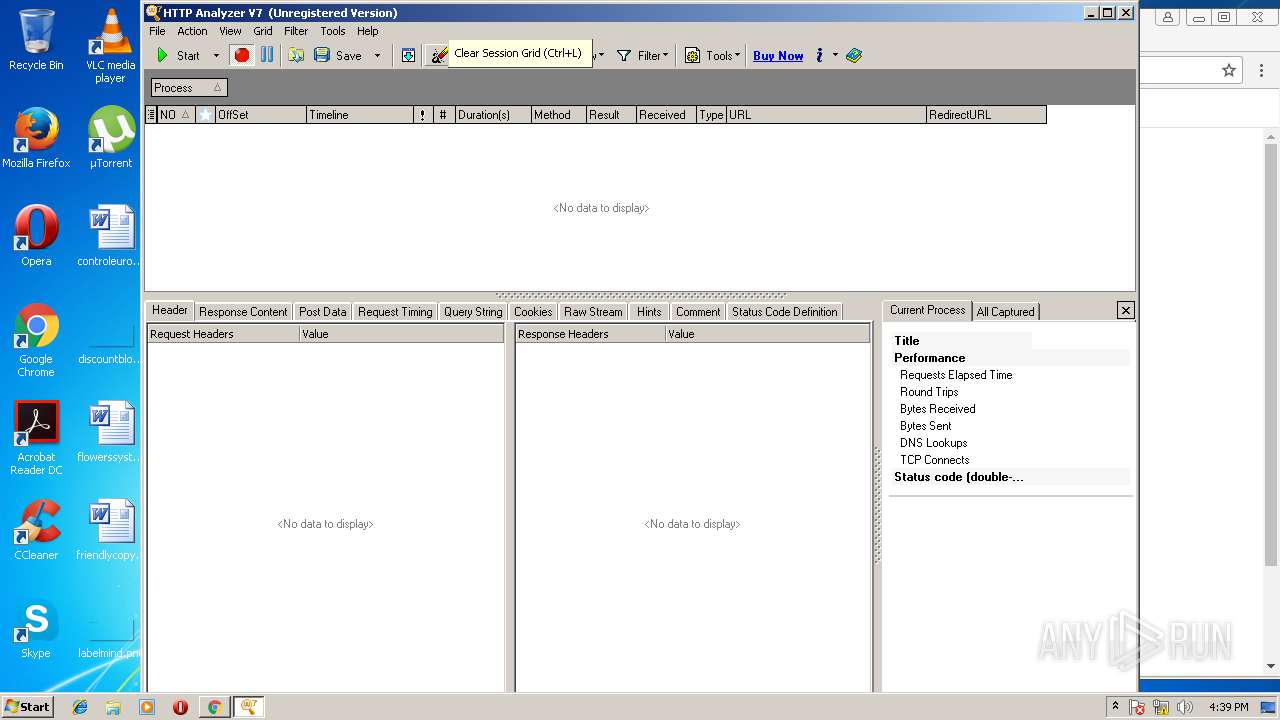Image resolution: width=1280 pixels, height=720 pixels.
Task: Switch to the Hints tab
Action: (649, 312)
